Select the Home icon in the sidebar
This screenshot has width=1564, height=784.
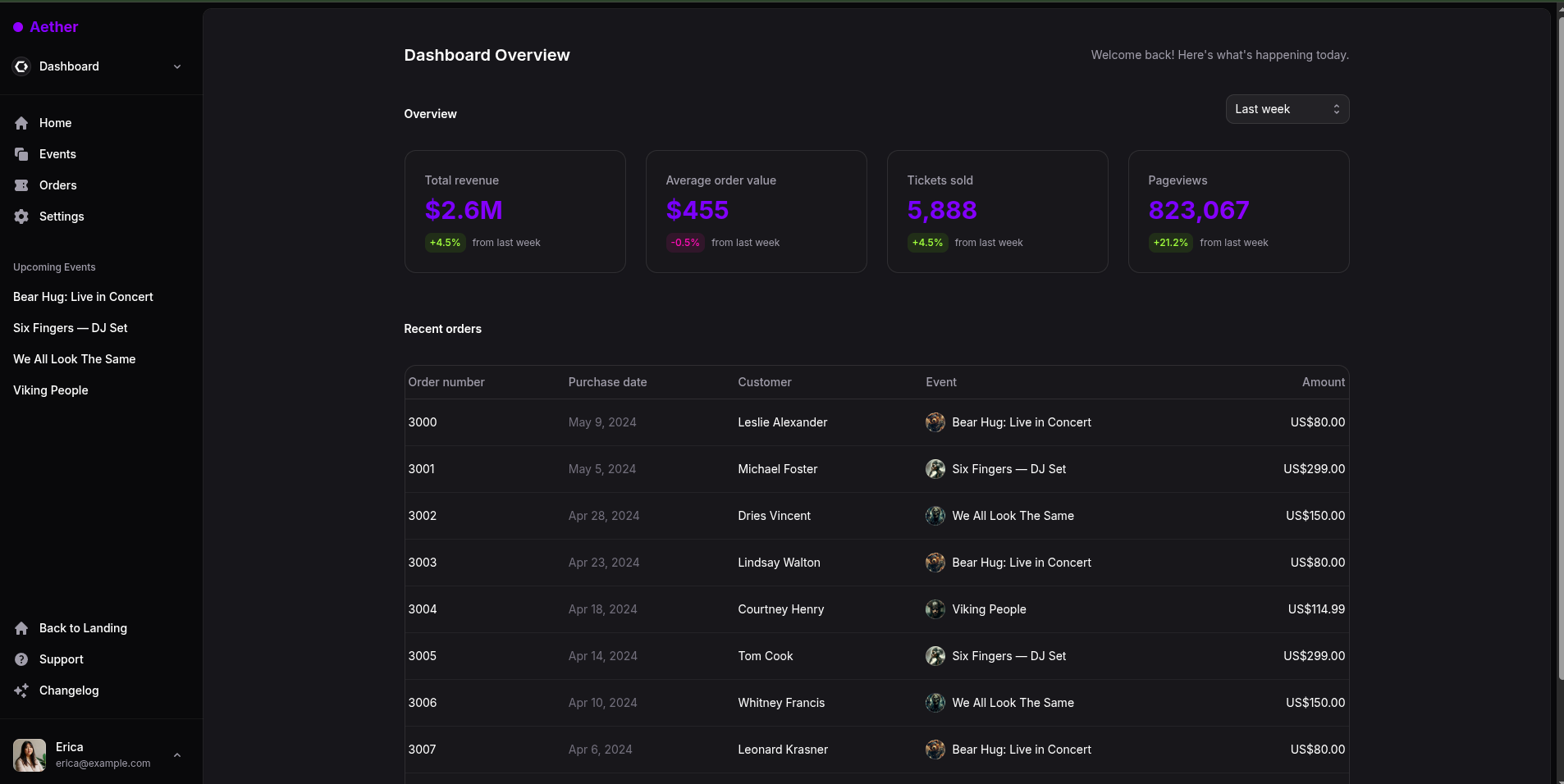click(x=21, y=122)
